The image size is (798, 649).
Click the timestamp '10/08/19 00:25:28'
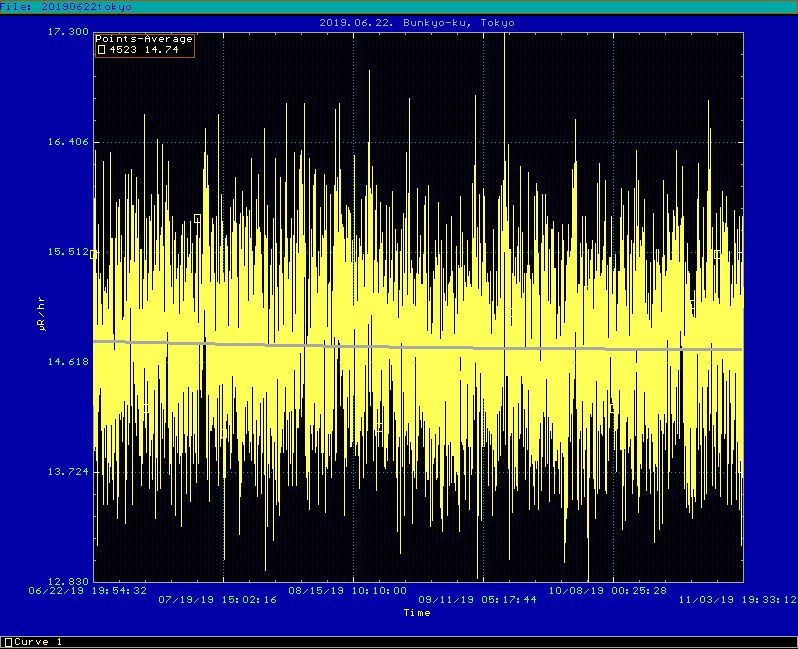click(608, 590)
